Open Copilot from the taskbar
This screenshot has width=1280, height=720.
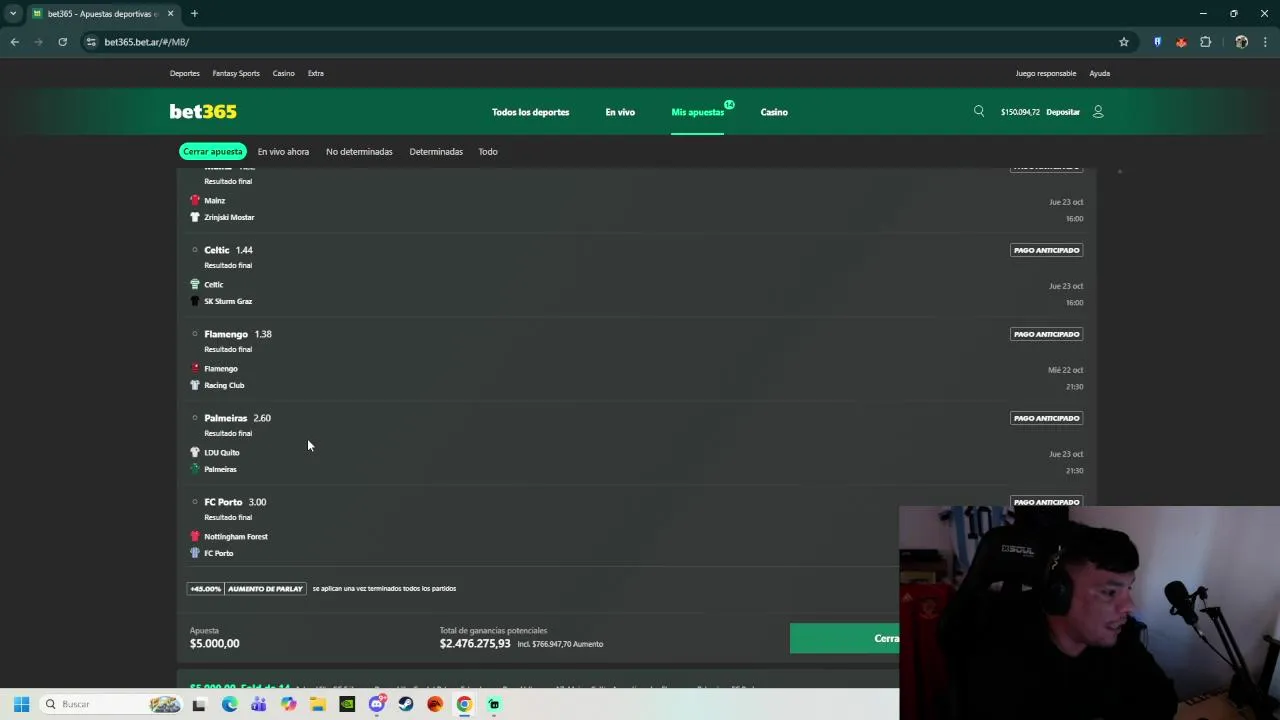289,704
